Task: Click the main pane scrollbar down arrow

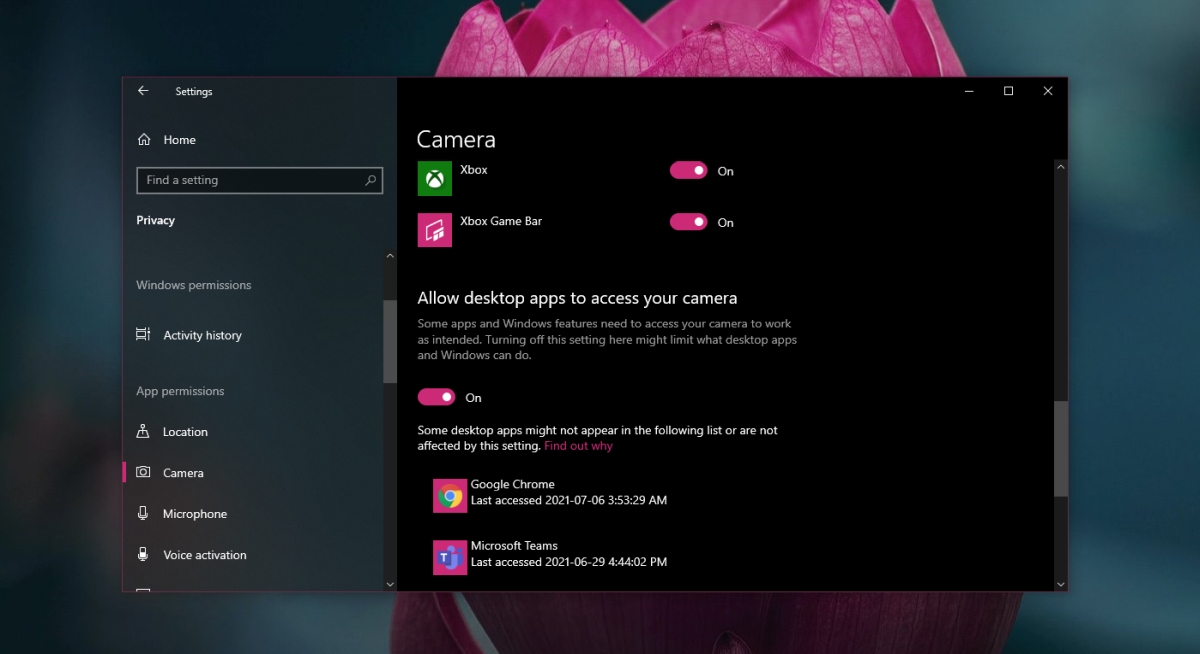Action: point(1061,584)
